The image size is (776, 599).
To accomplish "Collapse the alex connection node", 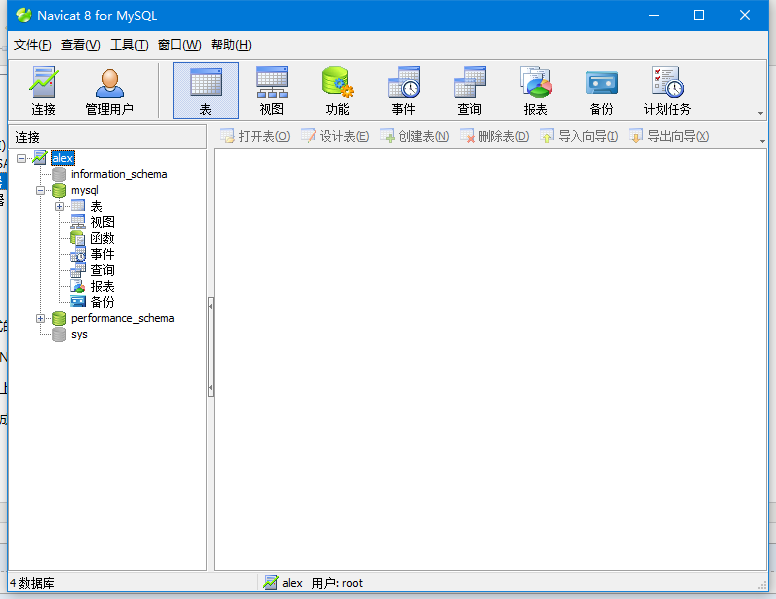I will point(21,158).
